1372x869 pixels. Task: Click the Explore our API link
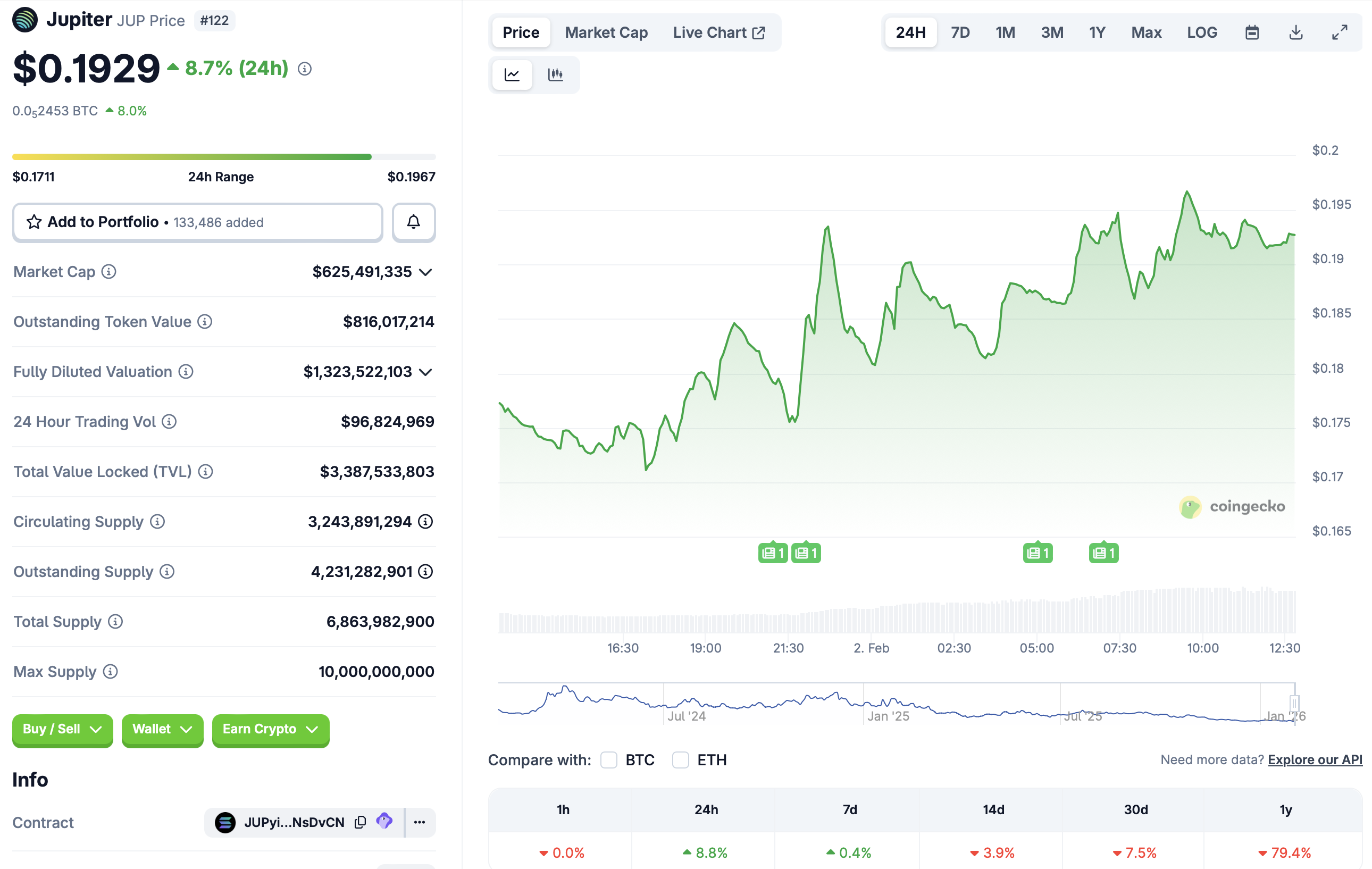coord(1315,759)
